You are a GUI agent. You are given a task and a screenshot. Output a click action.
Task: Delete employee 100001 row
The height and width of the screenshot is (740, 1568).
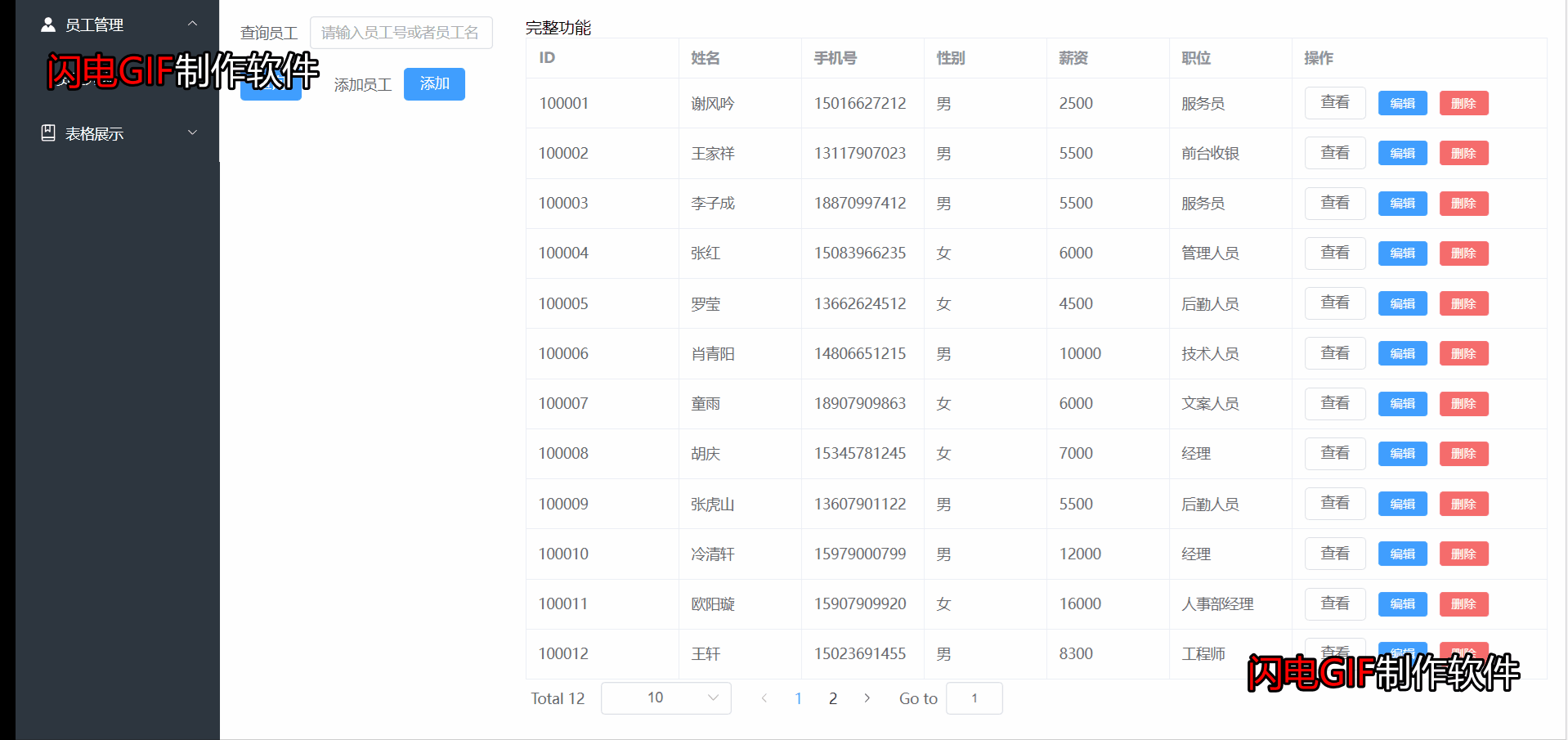1464,103
